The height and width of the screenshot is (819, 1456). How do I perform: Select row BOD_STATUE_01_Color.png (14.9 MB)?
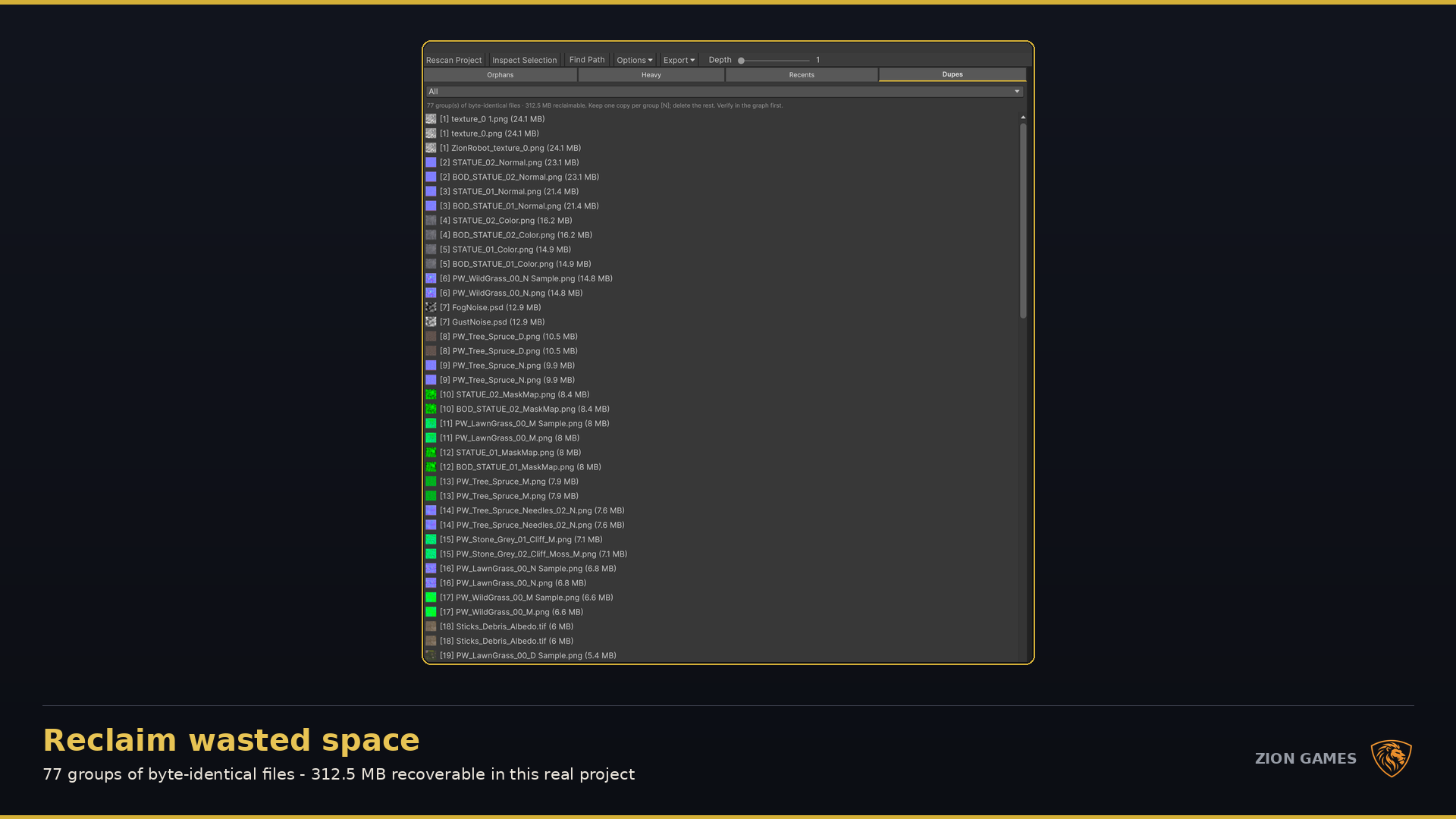720,264
